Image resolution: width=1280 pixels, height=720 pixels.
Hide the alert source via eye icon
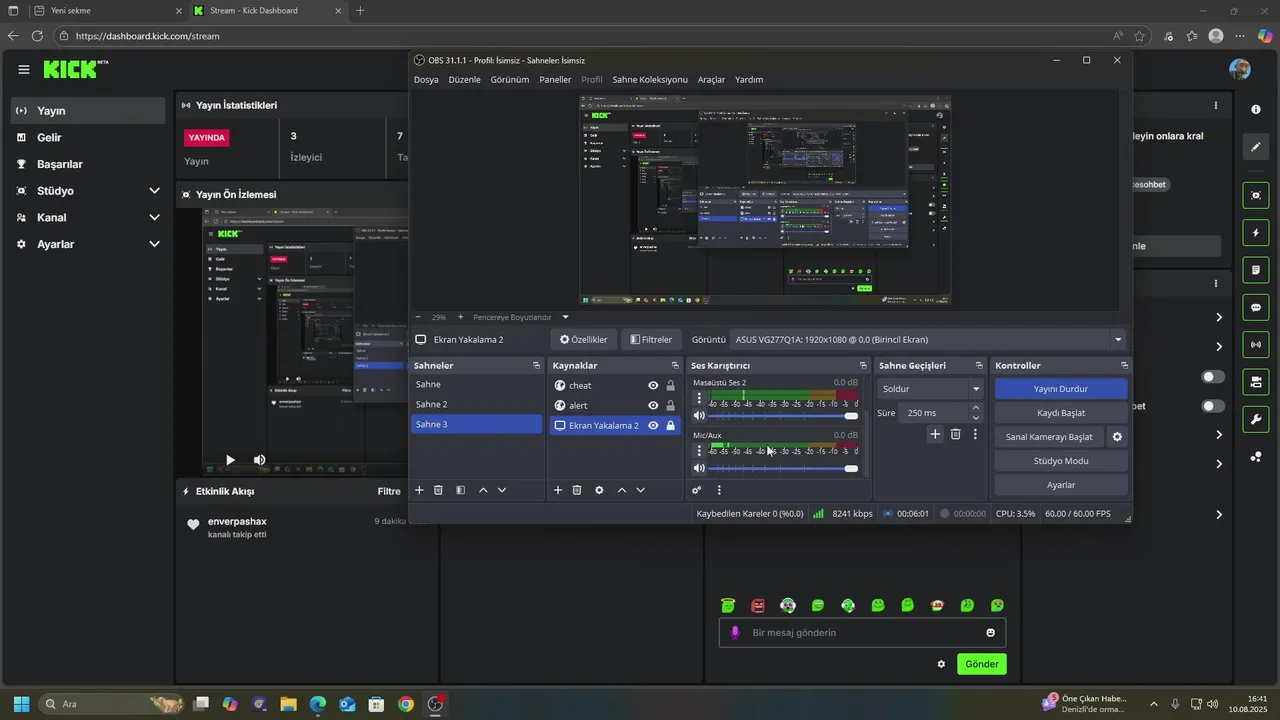point(653,405)
